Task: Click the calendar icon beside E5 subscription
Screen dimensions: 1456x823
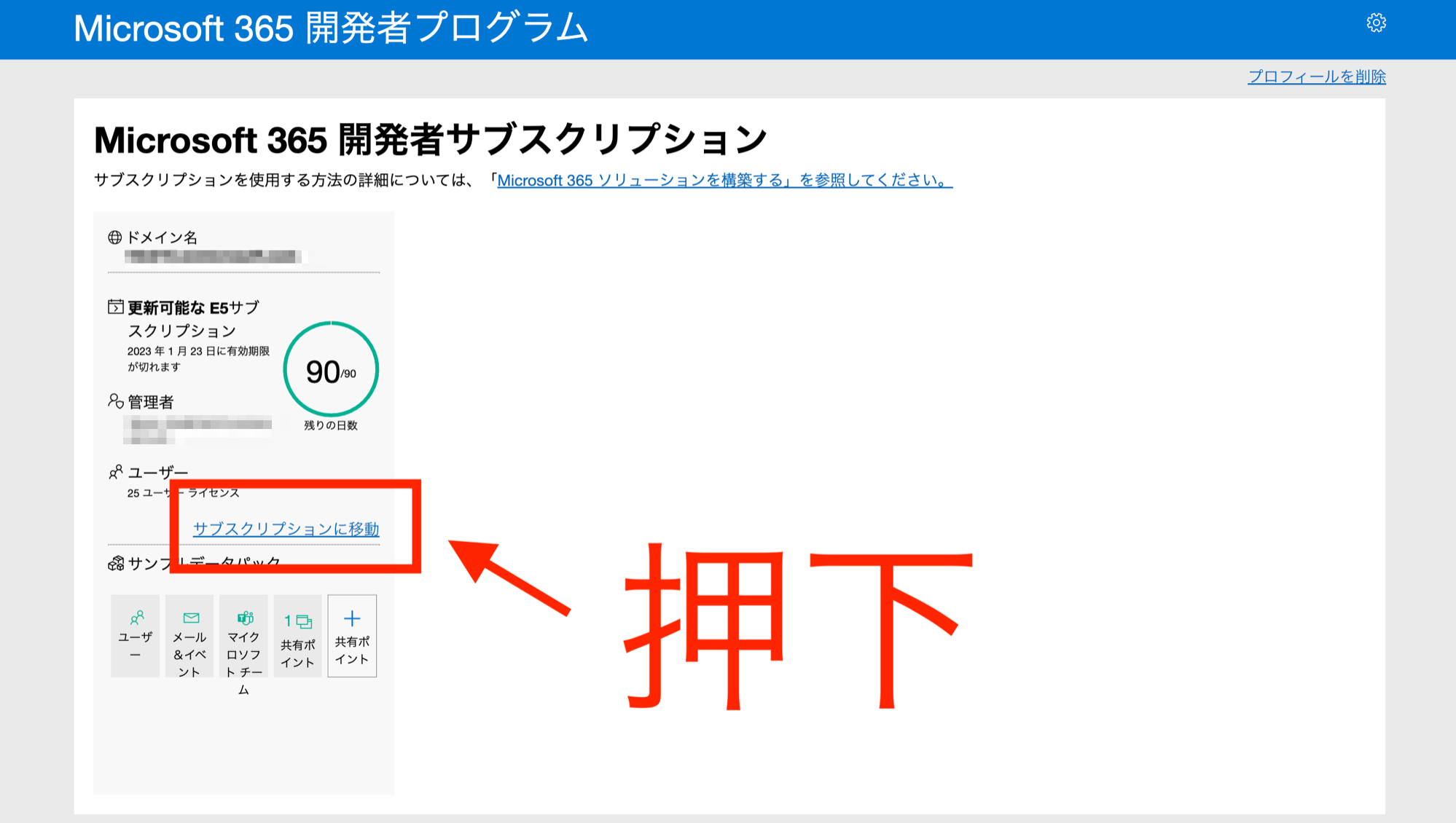Action: tap(115, 307)
